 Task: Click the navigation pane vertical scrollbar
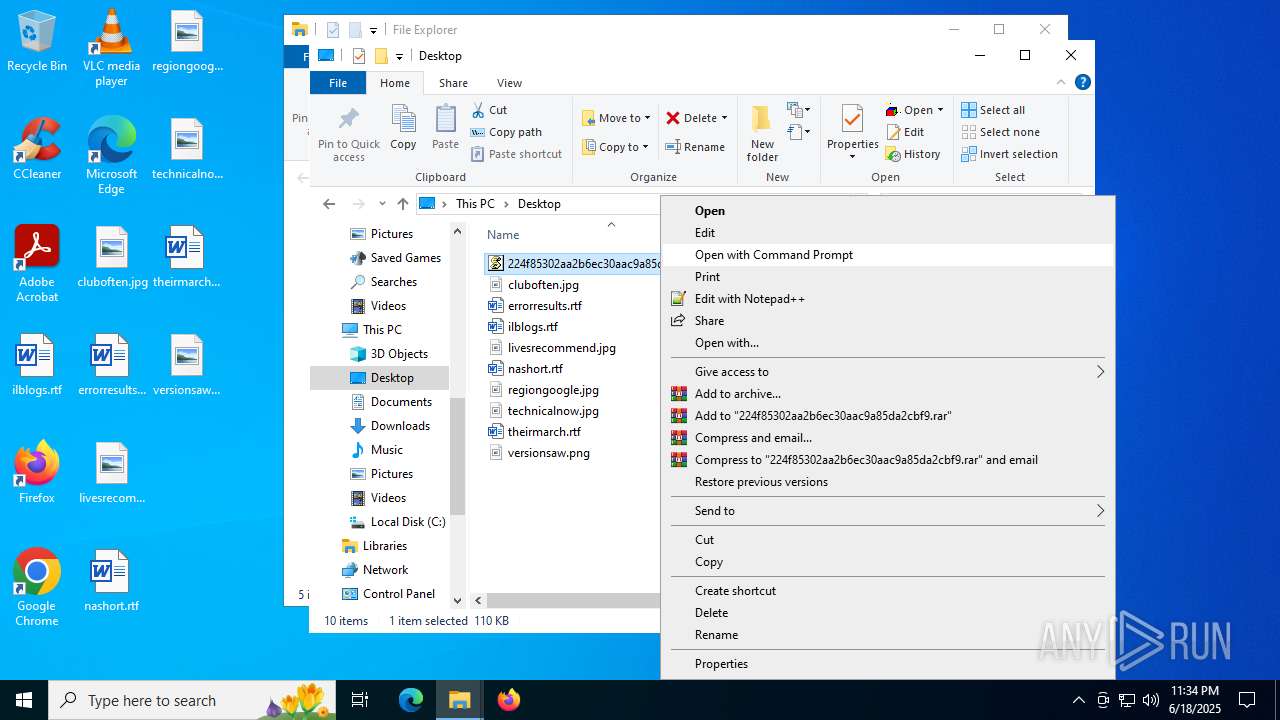(x=458, y=455)
